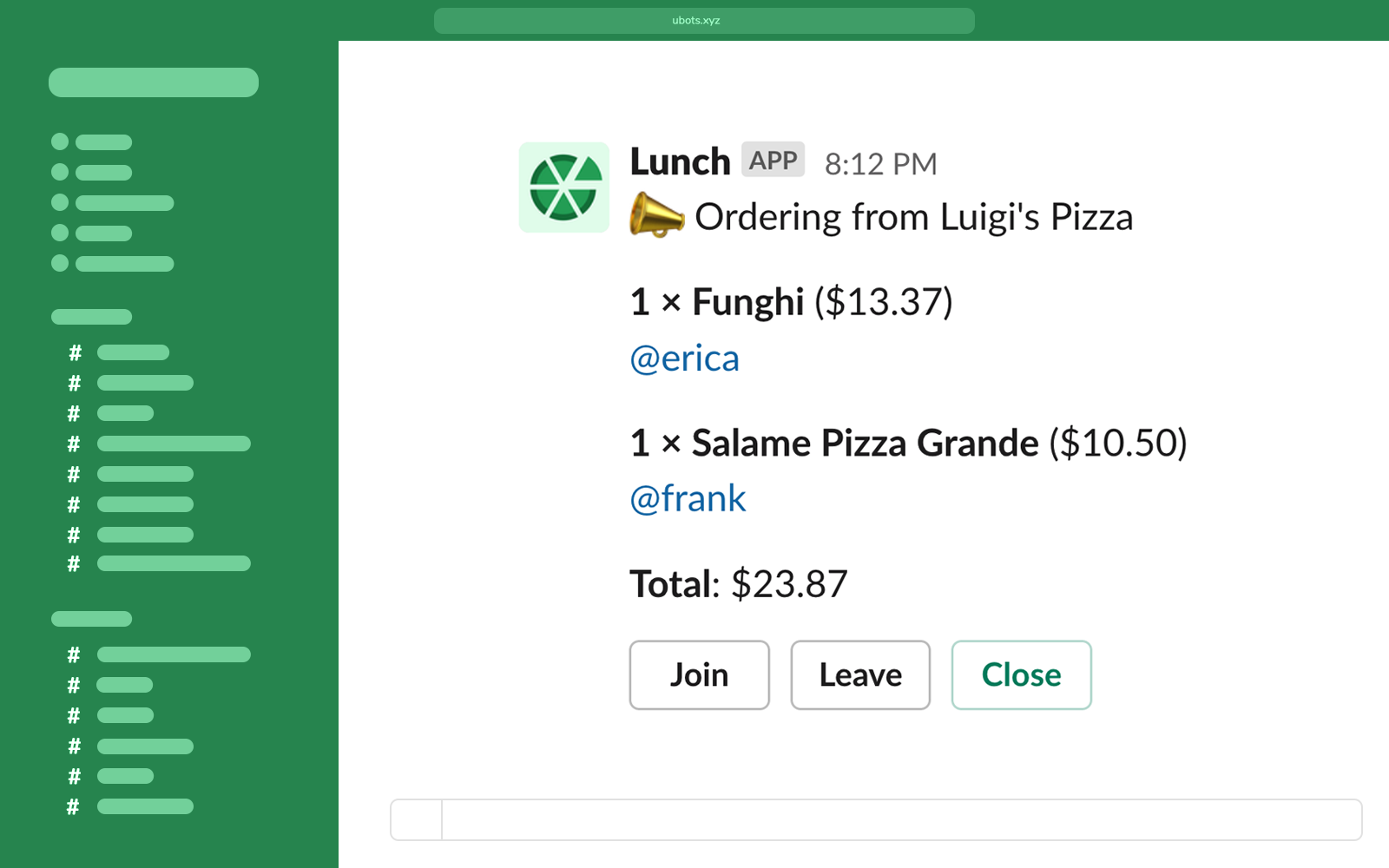
Task: Click the 8:12 PM timestamp
Action: pyautogui.click(x=880, y=164)
